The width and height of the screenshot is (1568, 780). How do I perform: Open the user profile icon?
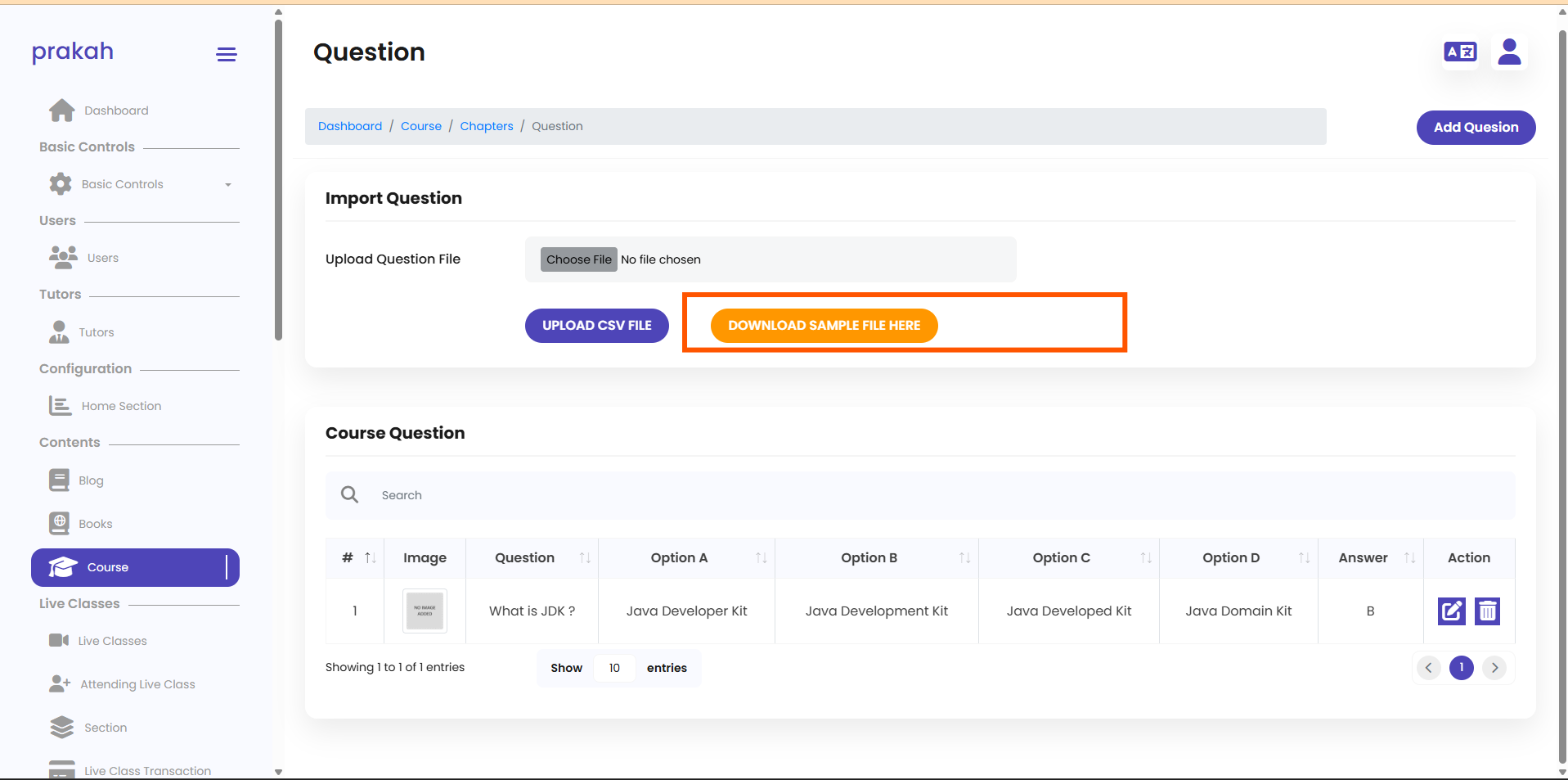tap(1509, 52)
